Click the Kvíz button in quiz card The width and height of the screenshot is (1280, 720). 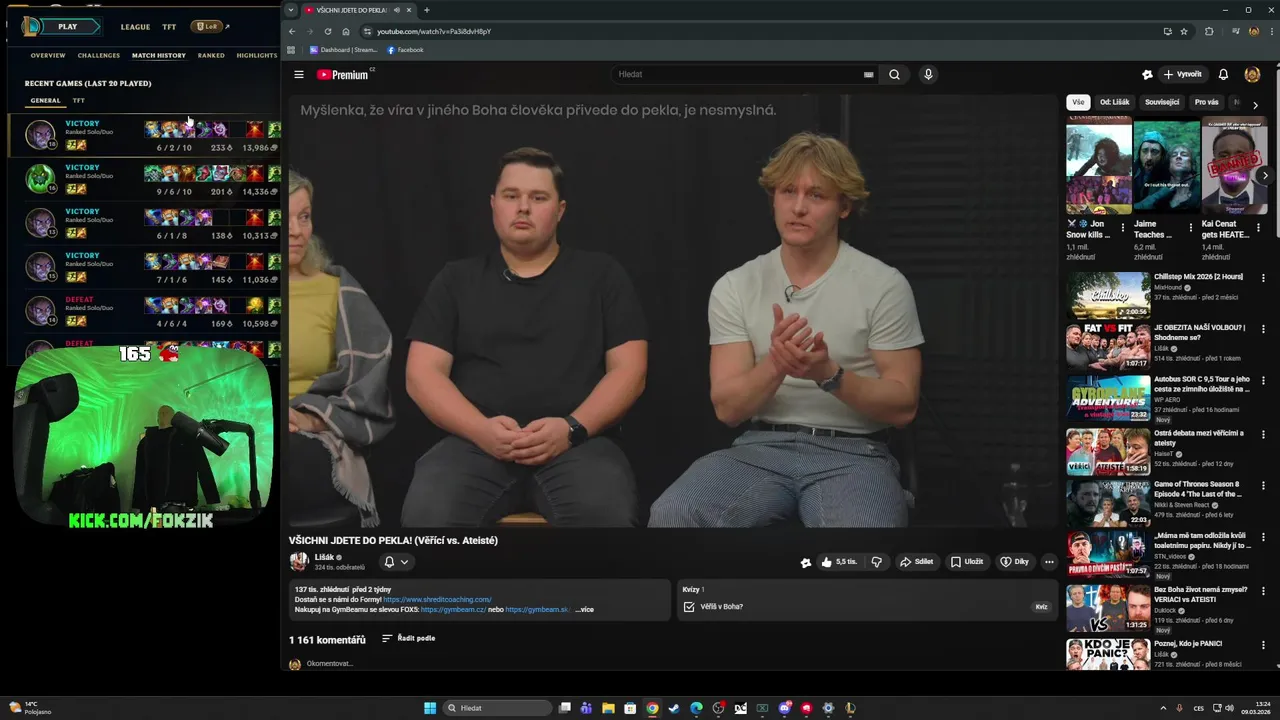[1041, 607]
